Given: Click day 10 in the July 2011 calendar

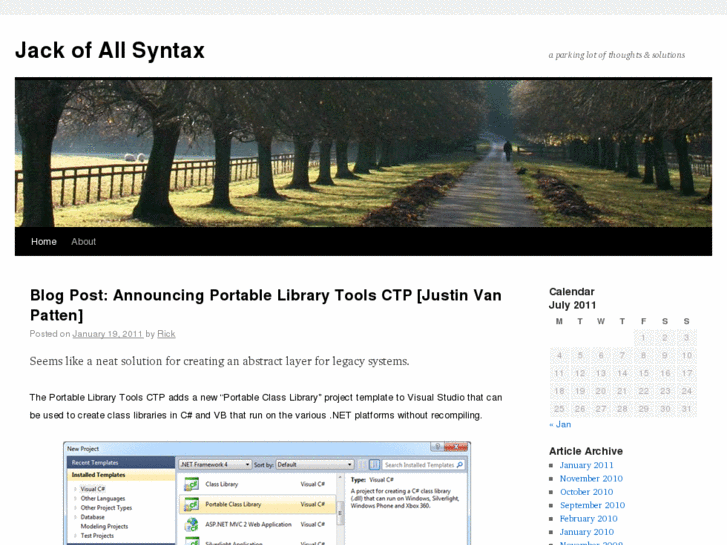Looking at the screenshot, I should [x=687, y=356].
